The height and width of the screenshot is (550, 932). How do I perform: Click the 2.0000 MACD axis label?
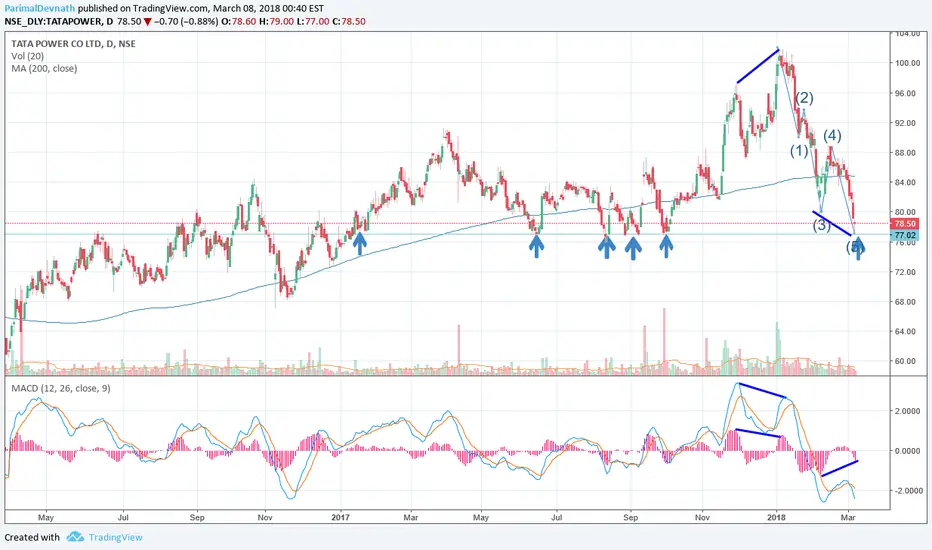coord(908,411)
